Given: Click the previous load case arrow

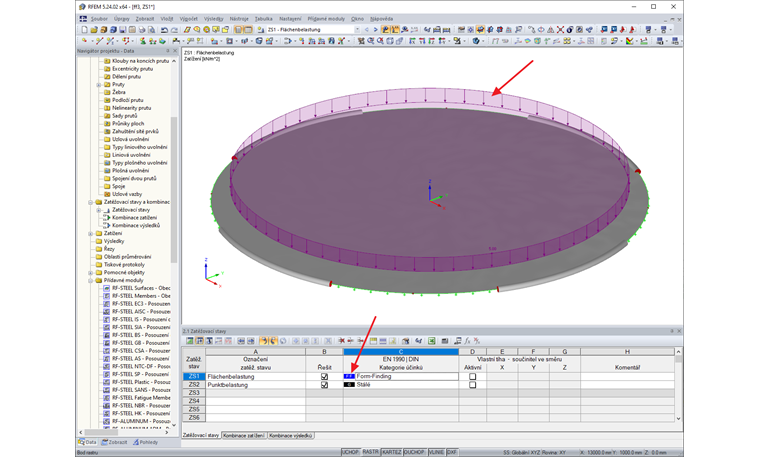Looking at the screenshot, I should coord(367,30).
